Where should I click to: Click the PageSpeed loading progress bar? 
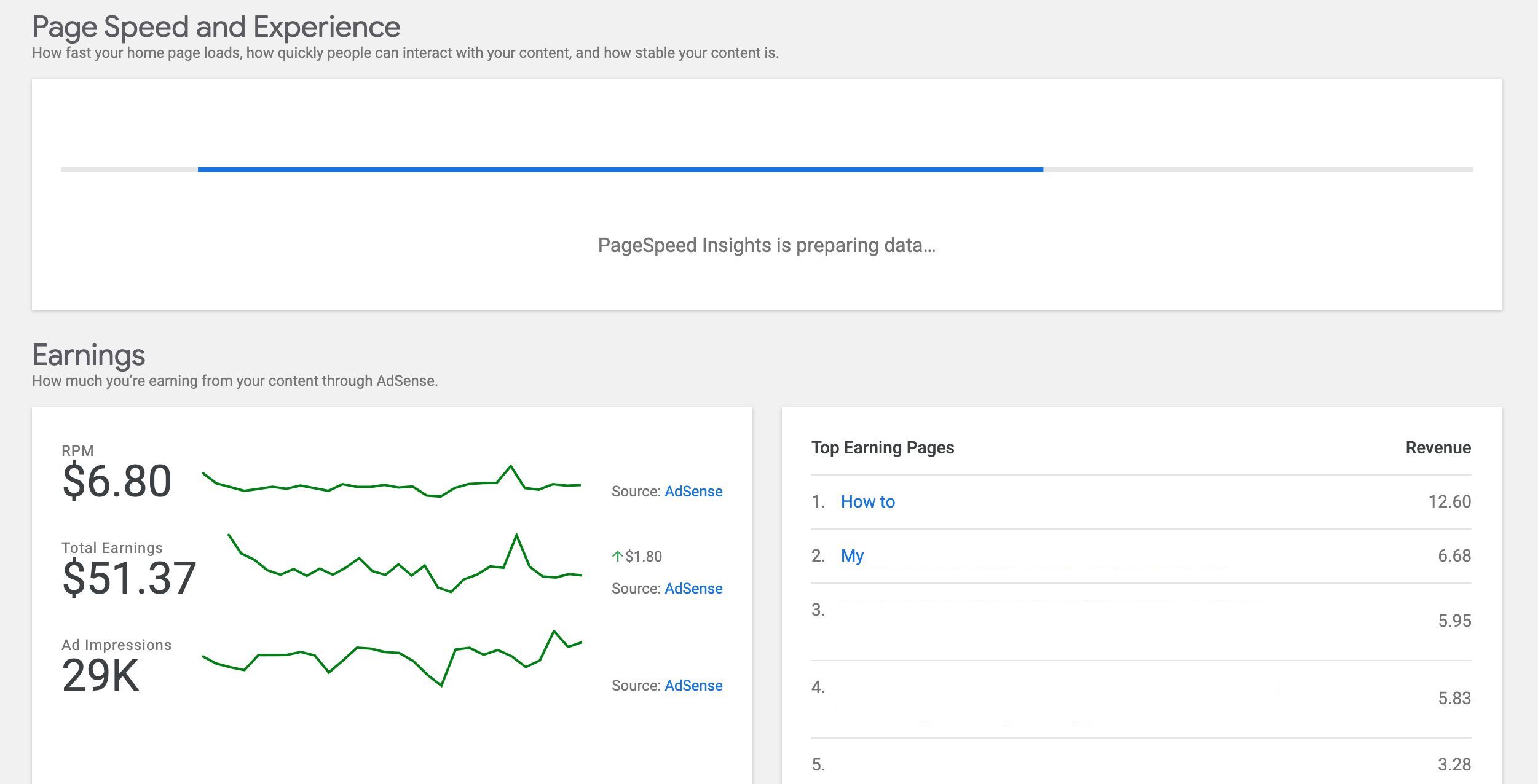tap(767, 170)
